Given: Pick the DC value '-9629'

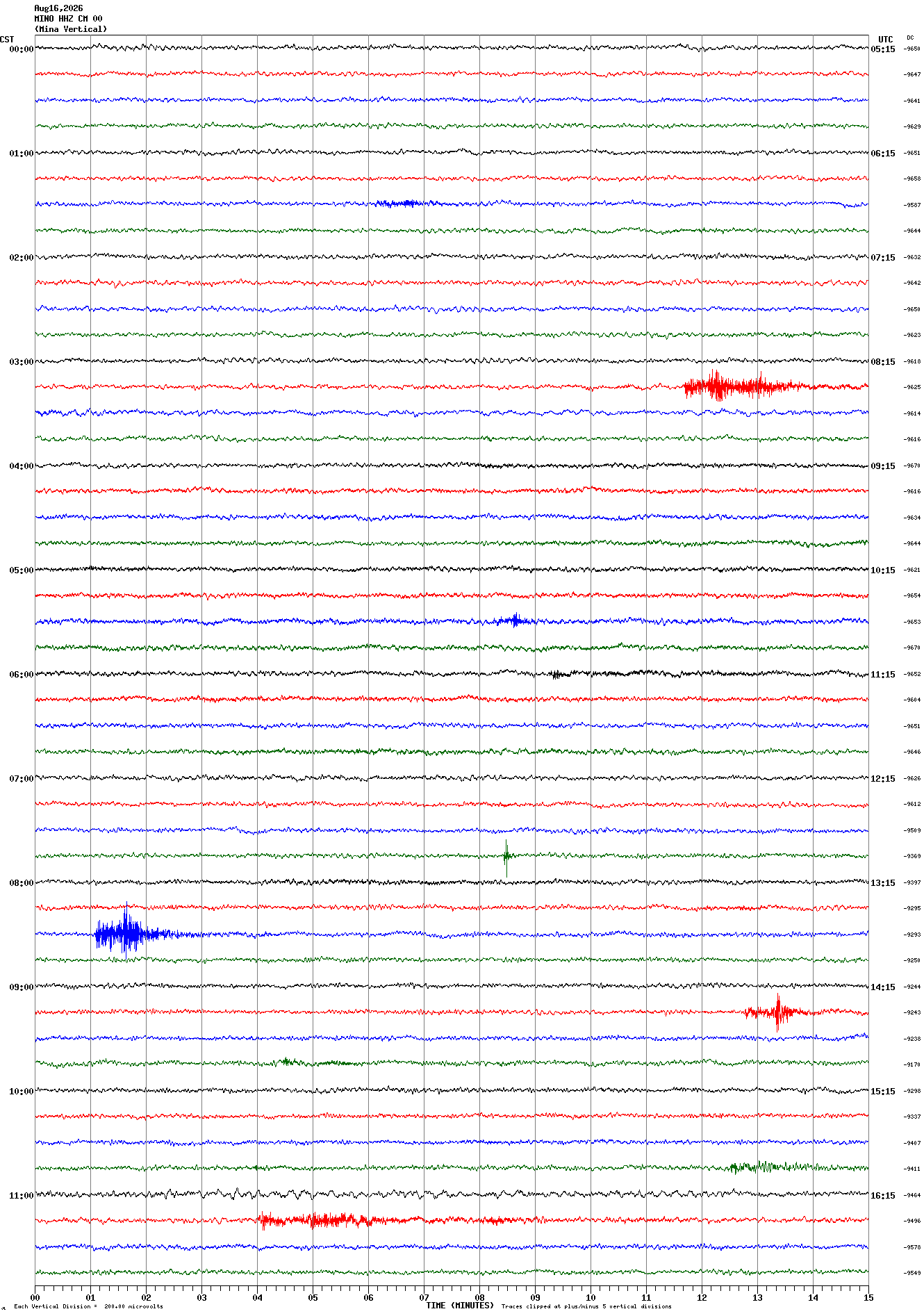Looking at the screenshot, I should pyautogui.click(x=912, y=127).
